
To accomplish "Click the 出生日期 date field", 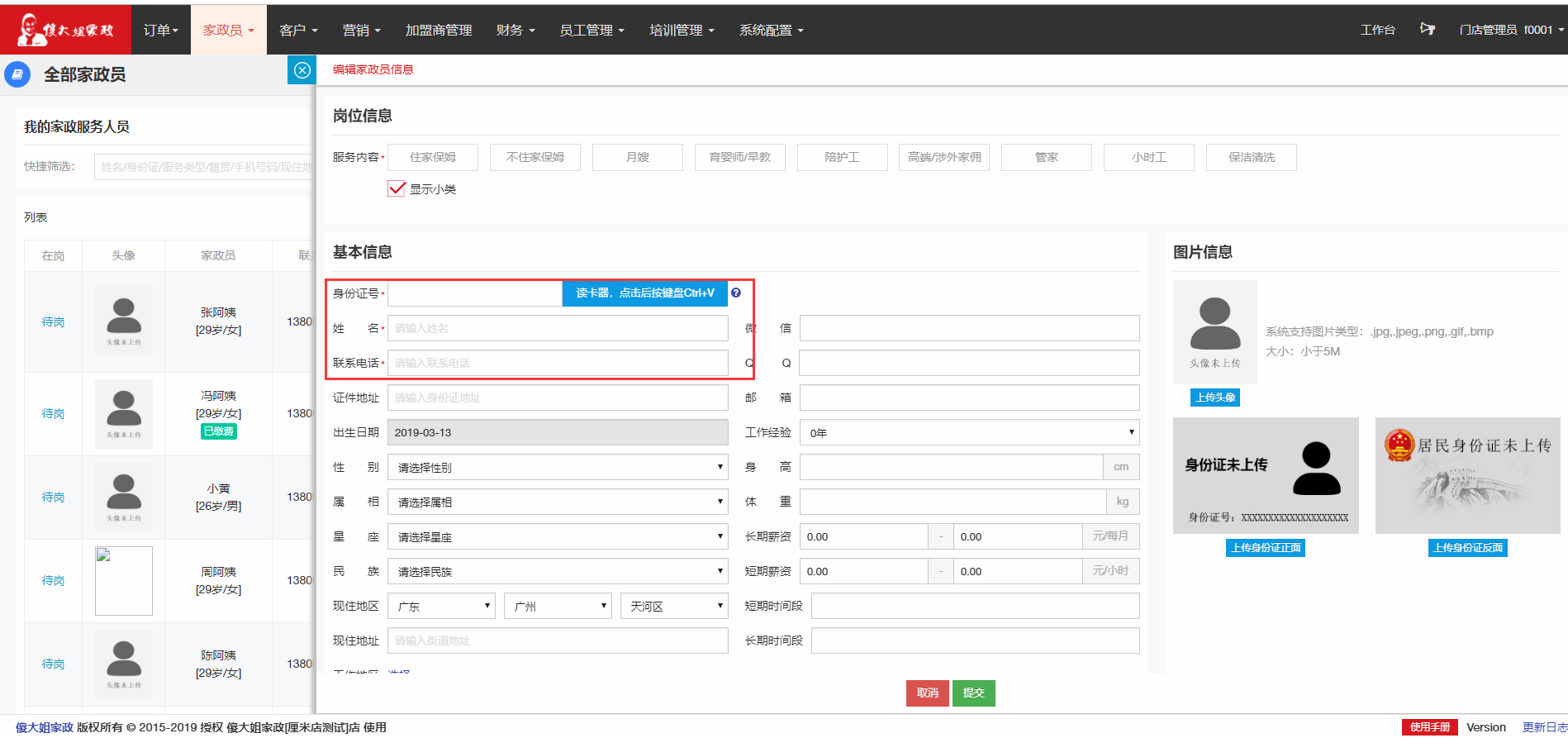I will (558, 432).
